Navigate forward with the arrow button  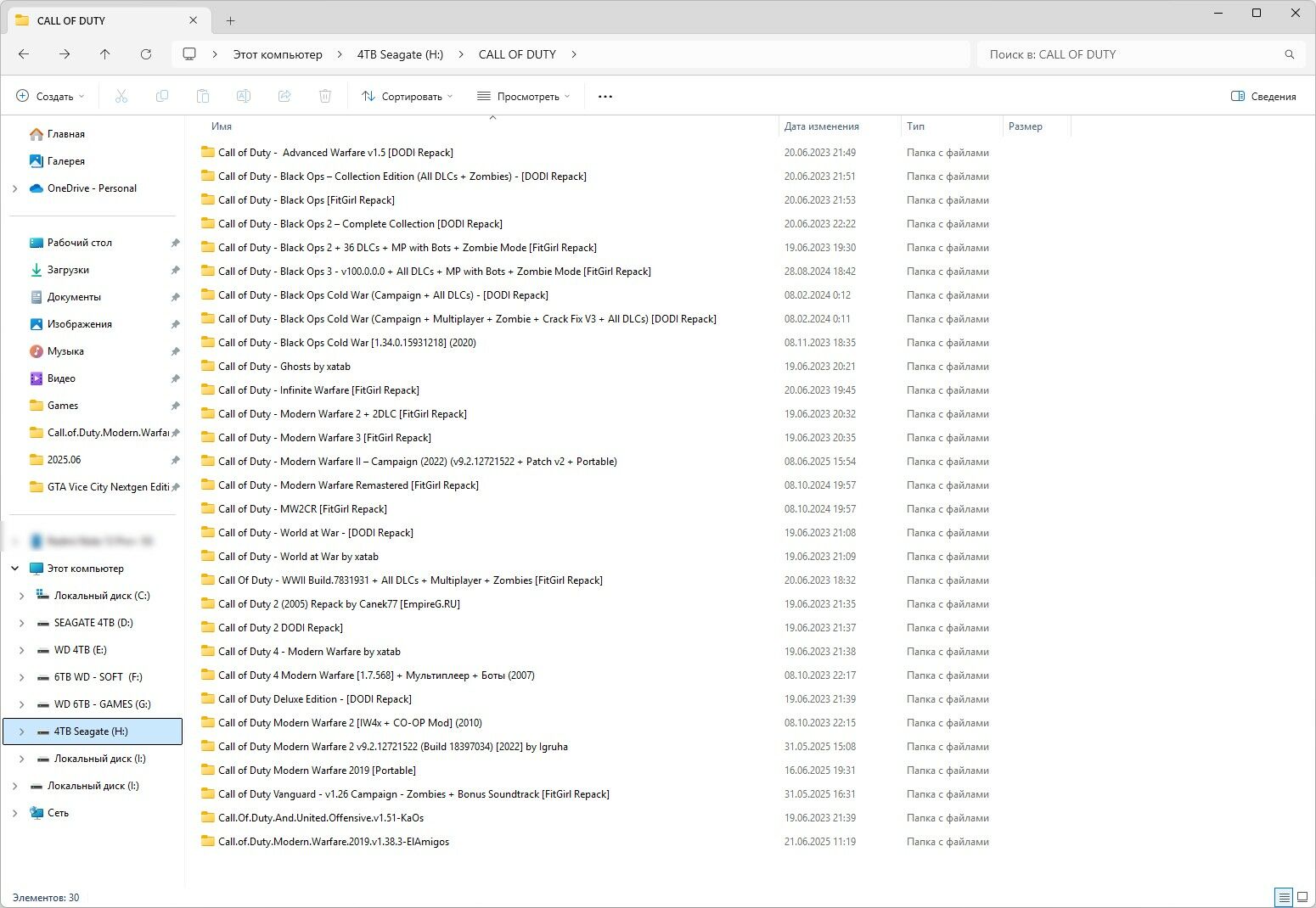coord(65,54)
